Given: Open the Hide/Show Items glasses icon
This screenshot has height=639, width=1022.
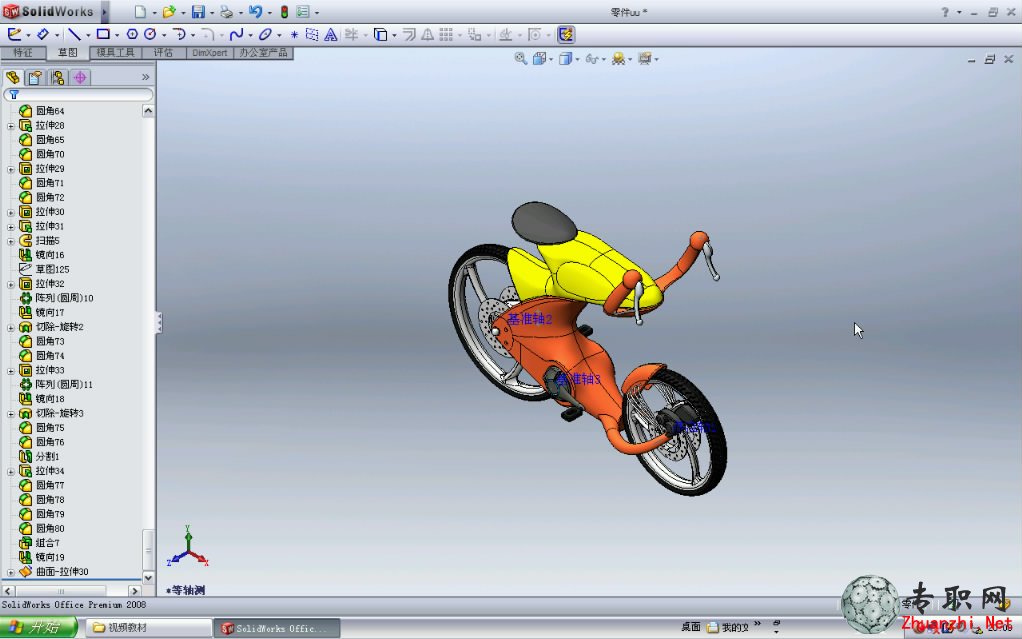Looking at the screenshot, I should [591, 59].
